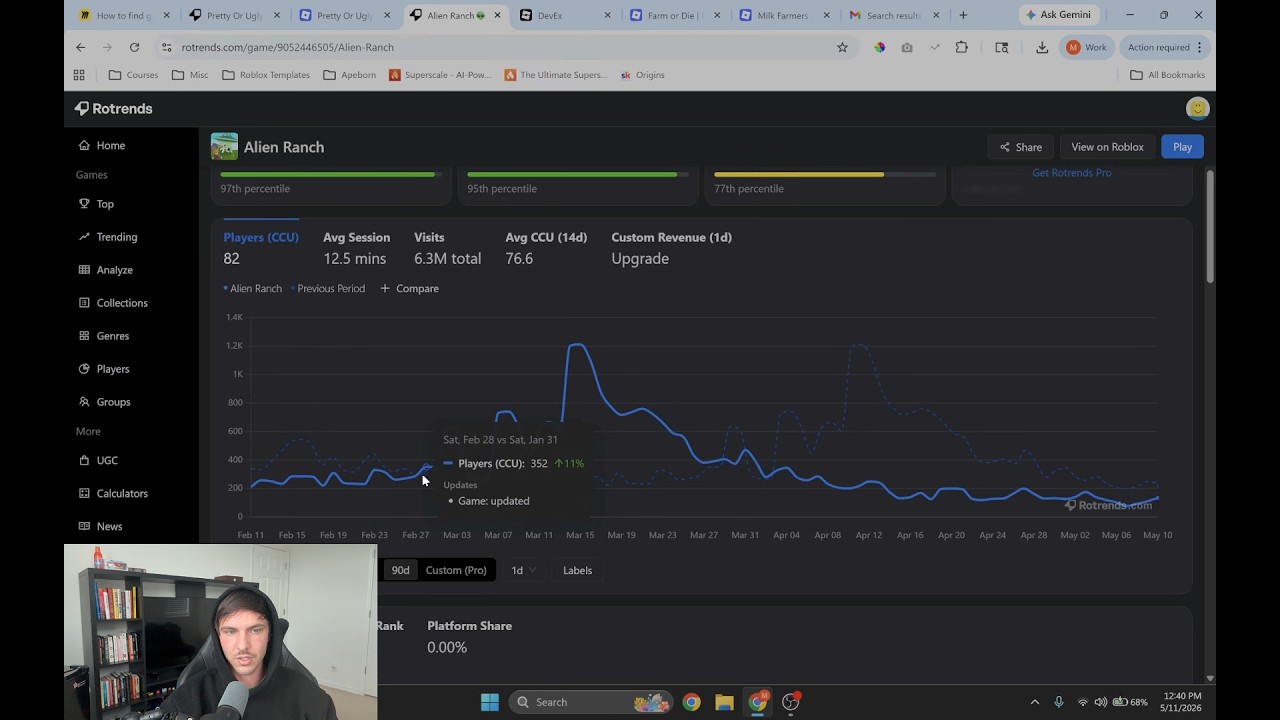
Task: Open the Courses bookmark folder
Action: coord(133,75)
